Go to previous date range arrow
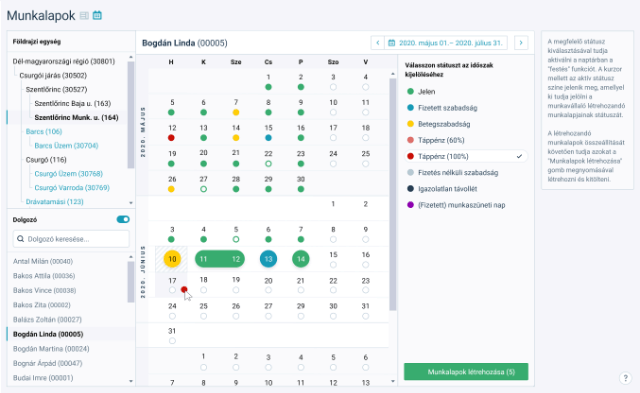Screen dimensions: 640x393 click(378, 43)
